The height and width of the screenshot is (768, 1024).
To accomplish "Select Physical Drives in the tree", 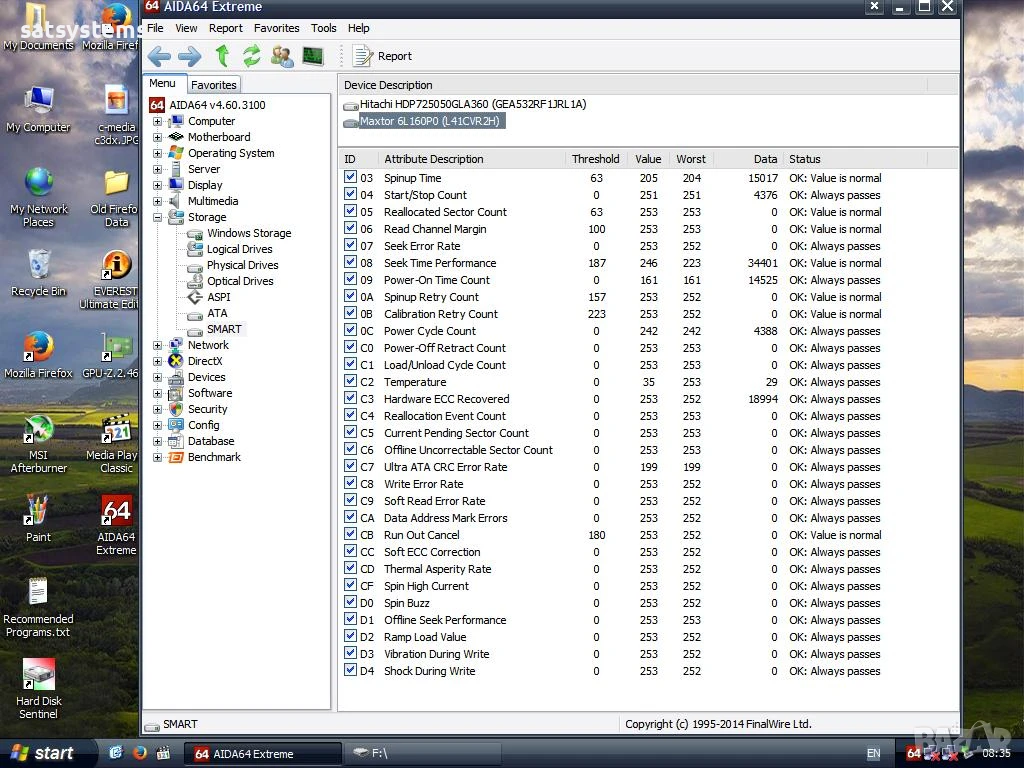I will pos(242,265).
